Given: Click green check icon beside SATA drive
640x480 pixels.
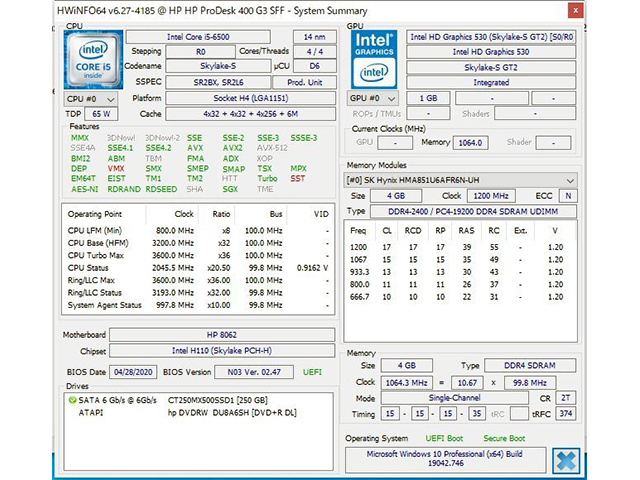Looking at the screenshot, I should pyautogui.click(x=72, y=400).
